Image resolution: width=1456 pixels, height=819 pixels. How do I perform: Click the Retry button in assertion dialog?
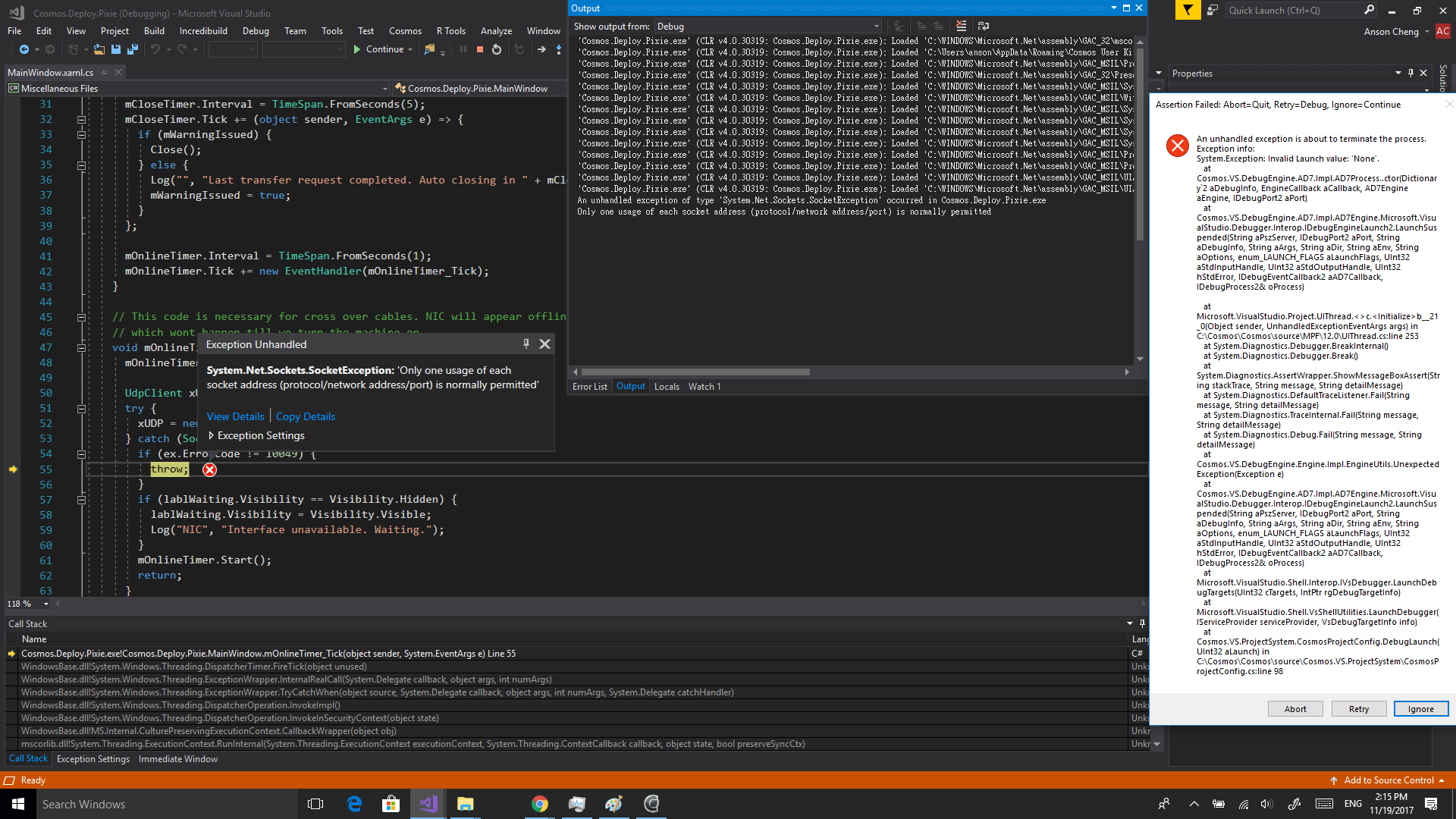click(x=1359, y=709)
